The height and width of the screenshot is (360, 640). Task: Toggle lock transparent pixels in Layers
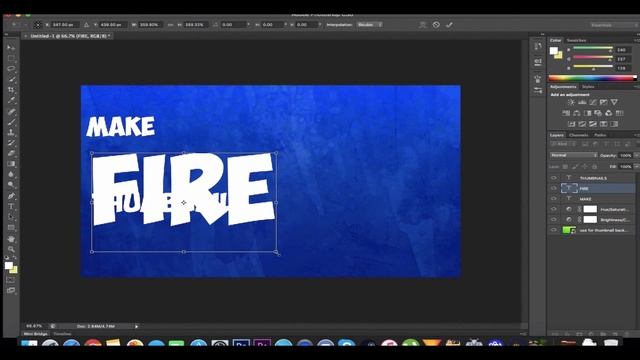pos(565,167)
